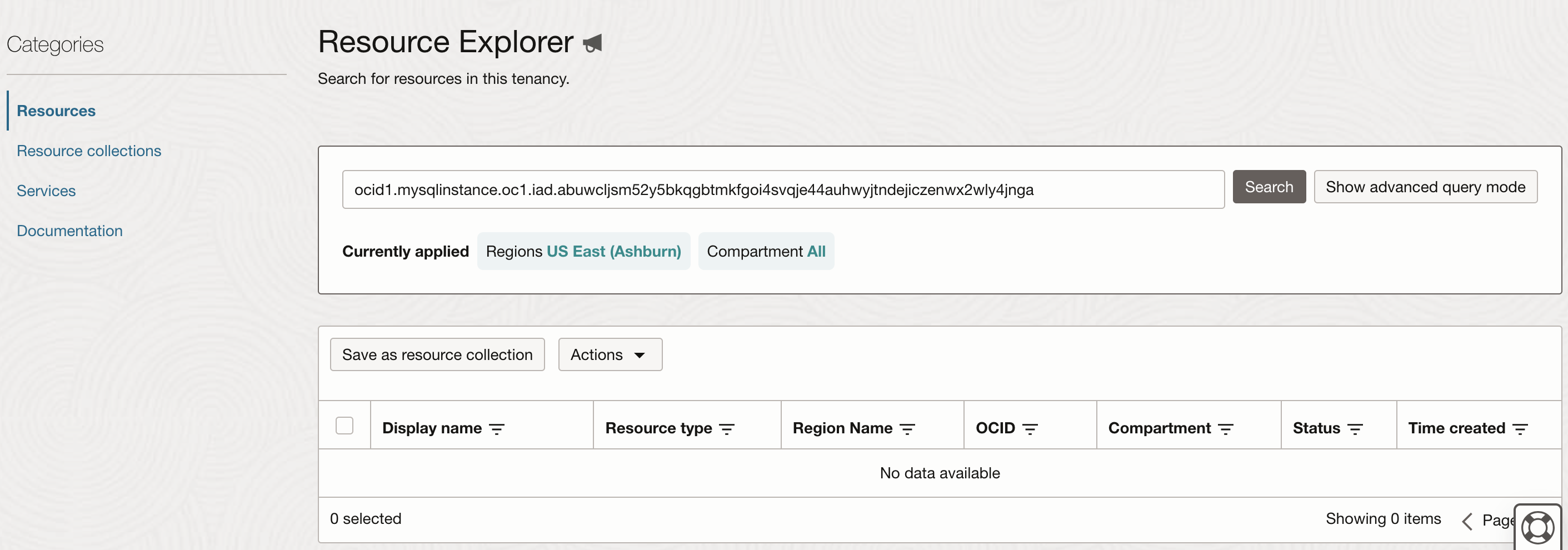Select Resources in the Categories sidebar
1568x550 pixels.
point(56,110)
